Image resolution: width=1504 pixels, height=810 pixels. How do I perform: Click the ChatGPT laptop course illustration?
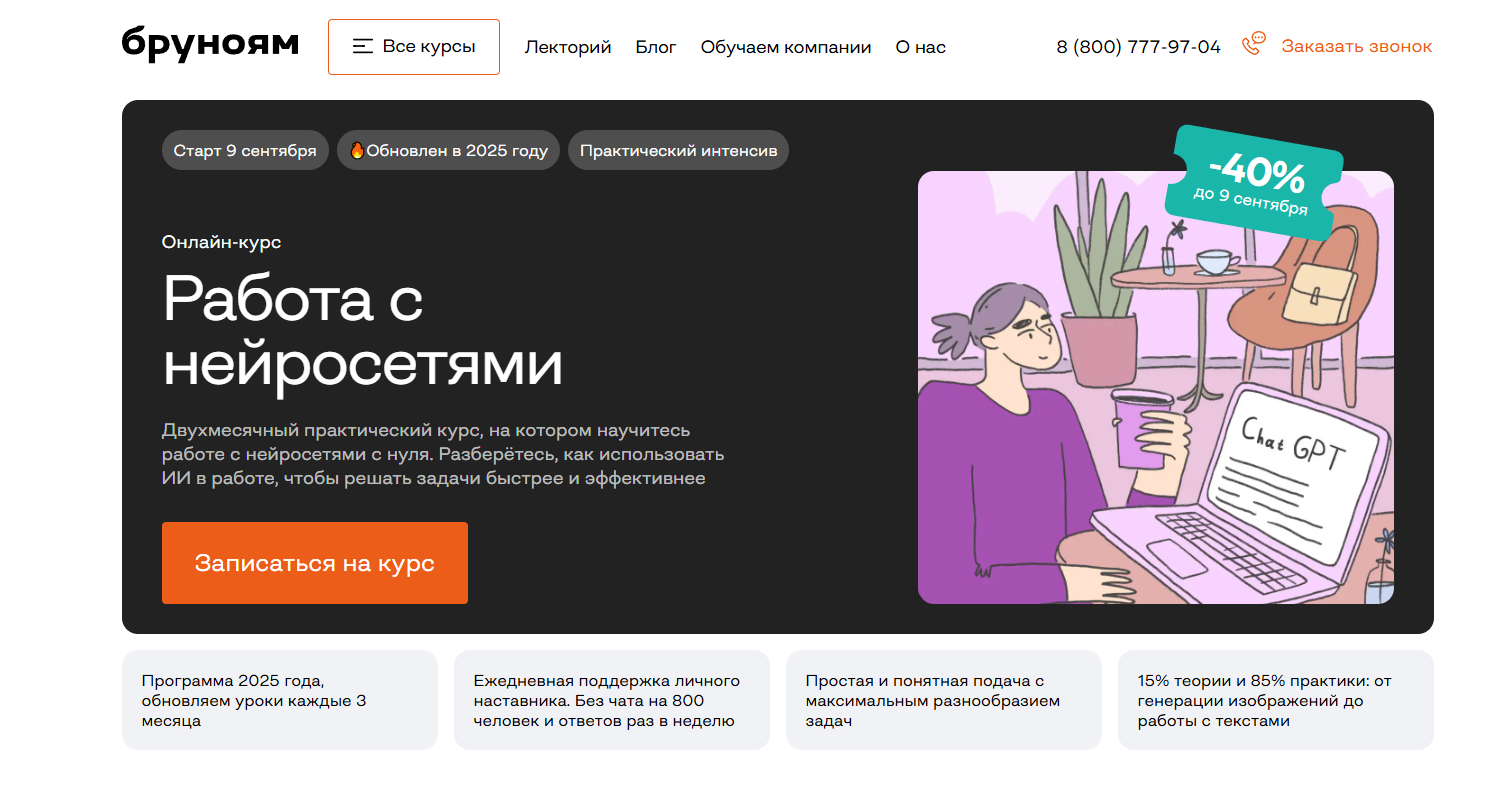coord(1156,387)
